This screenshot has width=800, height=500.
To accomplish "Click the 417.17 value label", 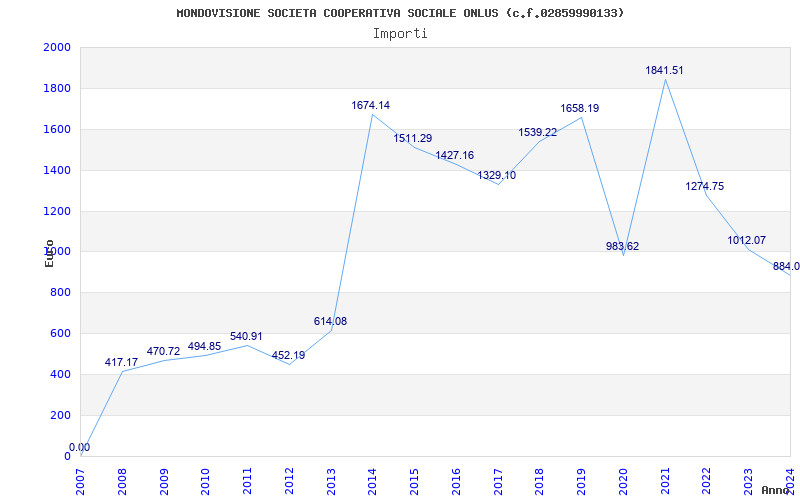I will tap(121, 362).
